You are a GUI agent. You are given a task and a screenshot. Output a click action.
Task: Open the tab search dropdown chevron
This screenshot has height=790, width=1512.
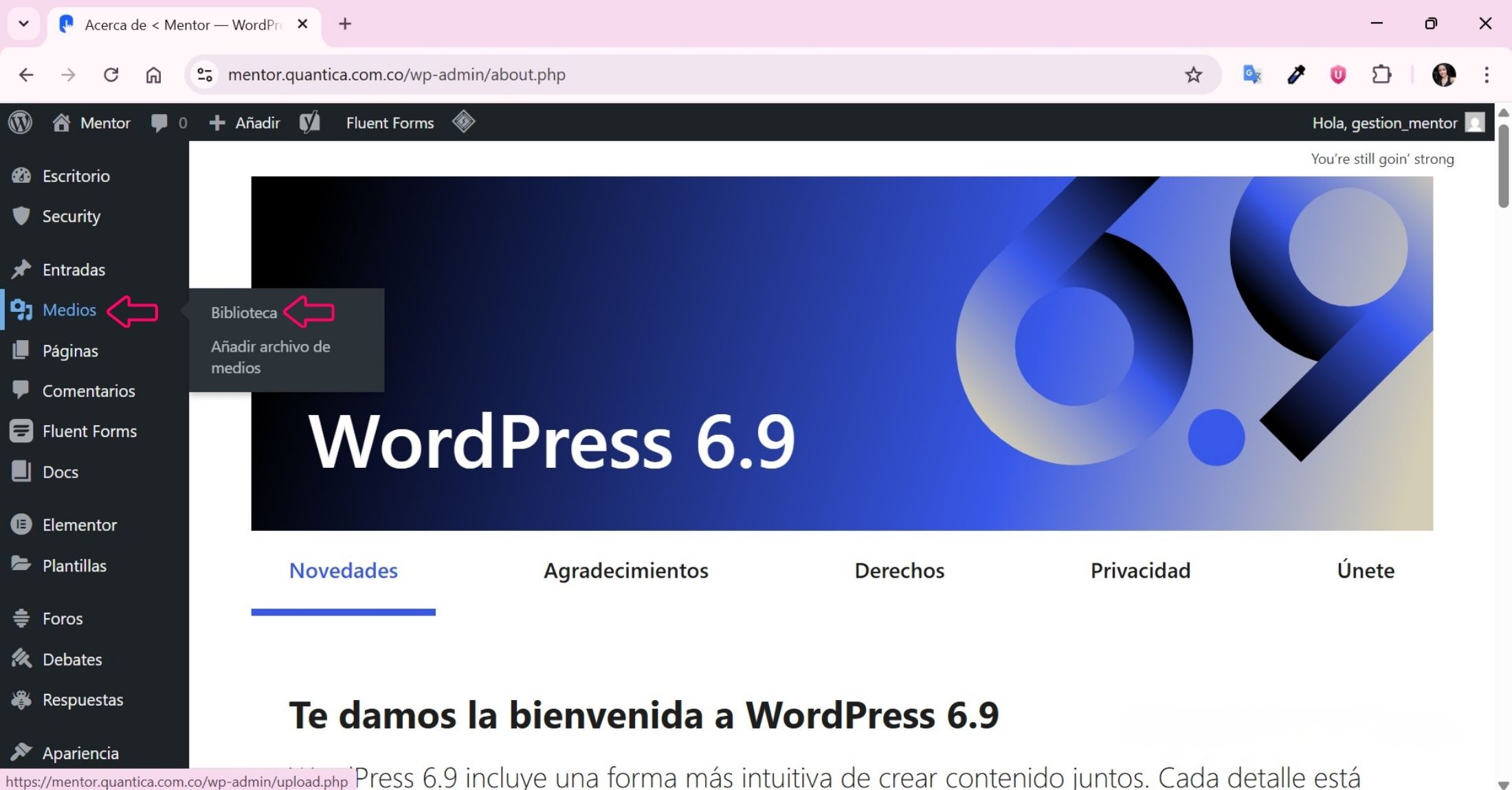[x=23, y=24]
